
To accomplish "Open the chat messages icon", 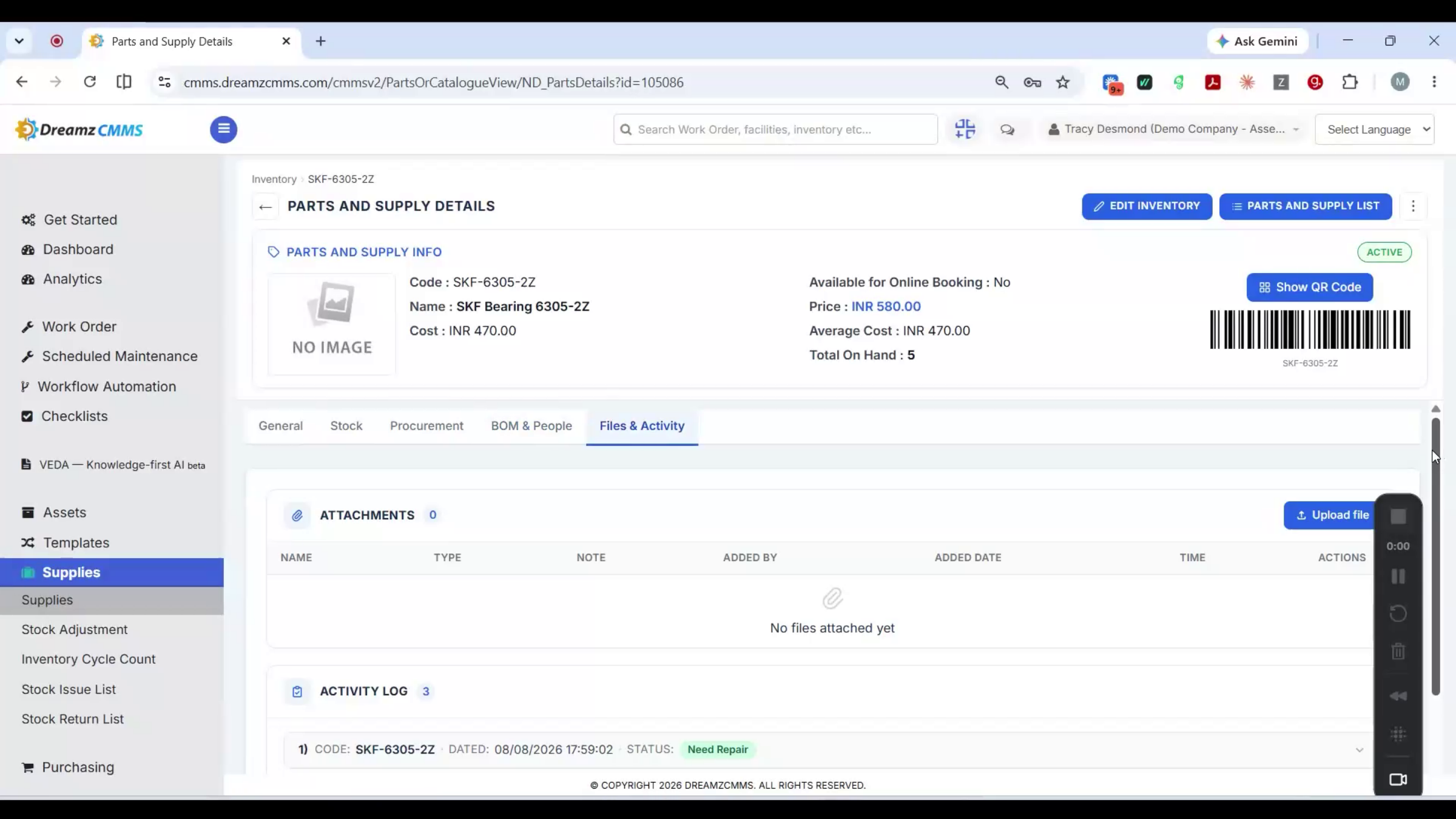I will (1007, 130).
